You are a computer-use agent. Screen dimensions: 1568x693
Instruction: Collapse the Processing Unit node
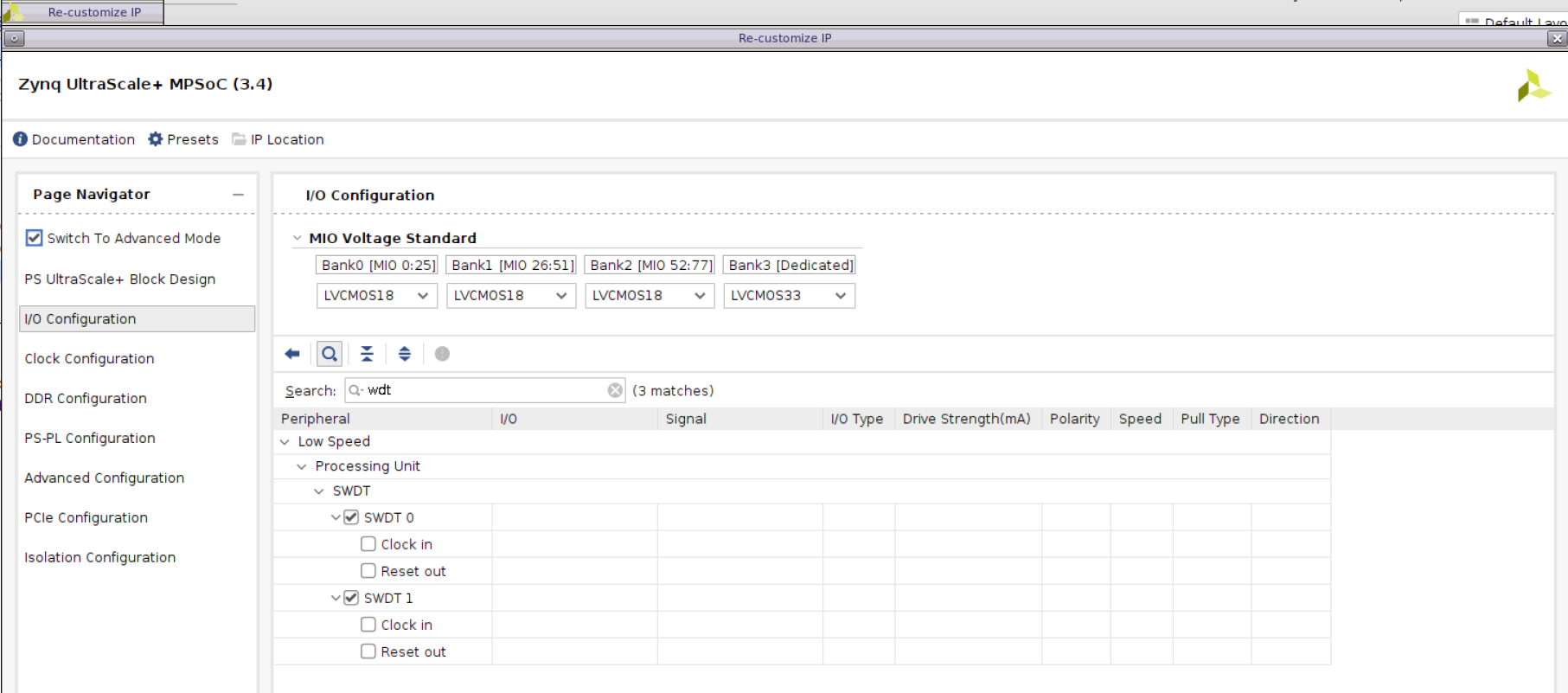coord(302,466)
